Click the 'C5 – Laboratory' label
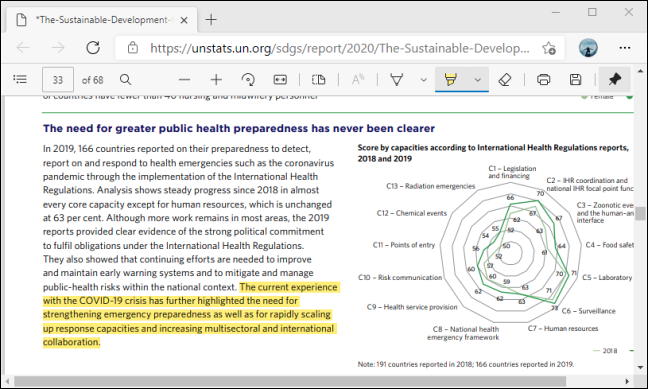This screenshot has height=389, width=648. click(607, 278)
